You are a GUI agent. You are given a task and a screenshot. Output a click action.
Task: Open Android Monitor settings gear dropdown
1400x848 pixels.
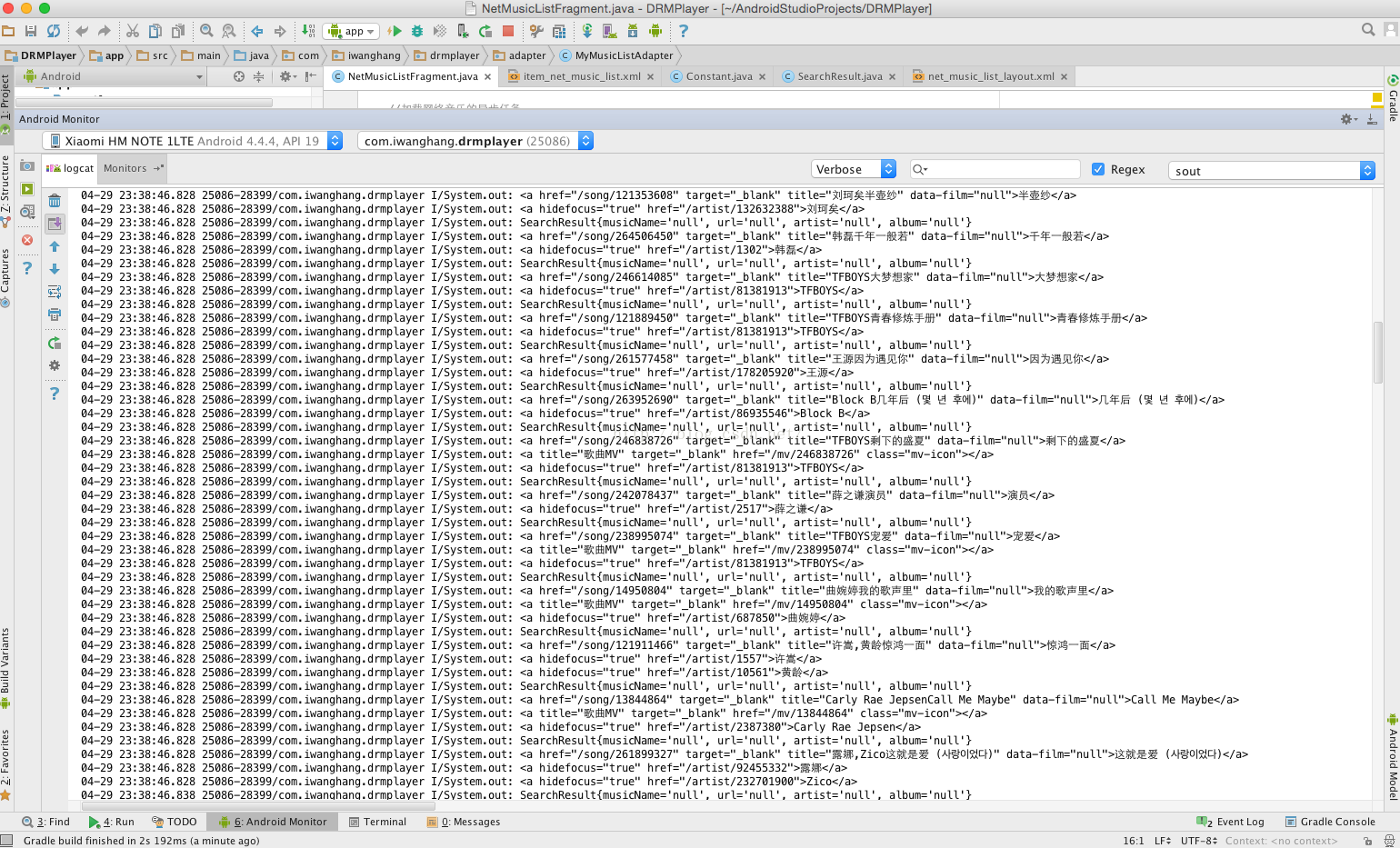pos(1348,119)
